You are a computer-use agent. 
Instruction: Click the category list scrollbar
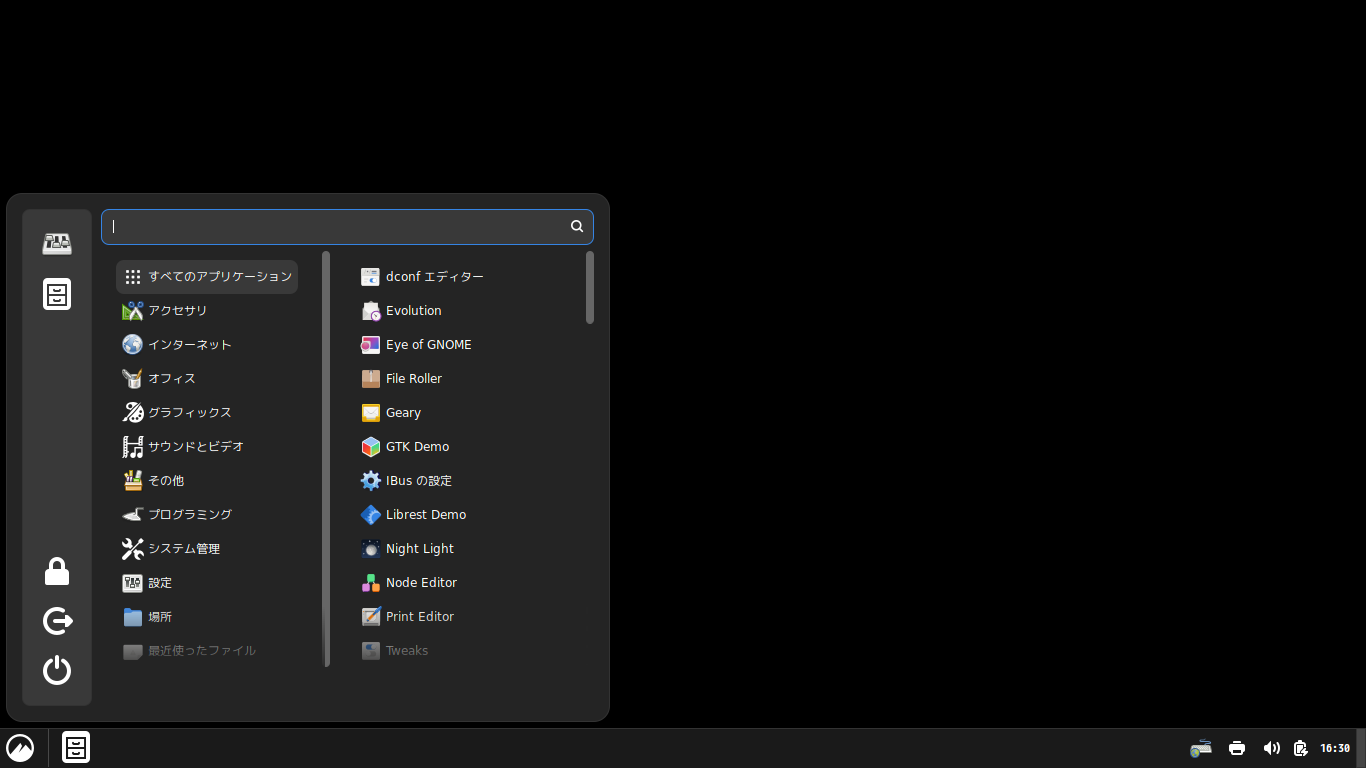(x=327, y=458)
